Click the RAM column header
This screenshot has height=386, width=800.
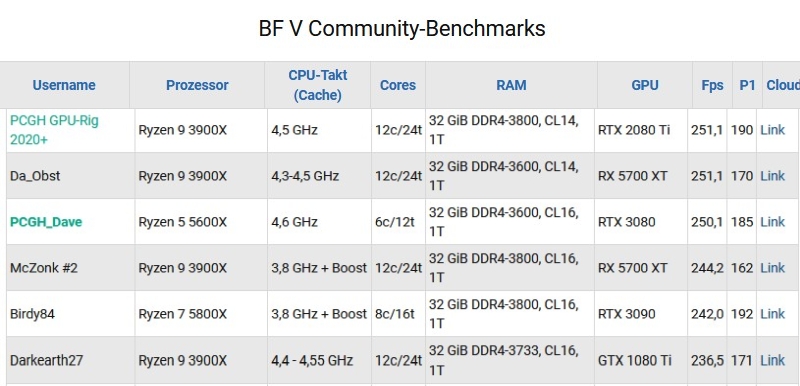coord(511,85)
